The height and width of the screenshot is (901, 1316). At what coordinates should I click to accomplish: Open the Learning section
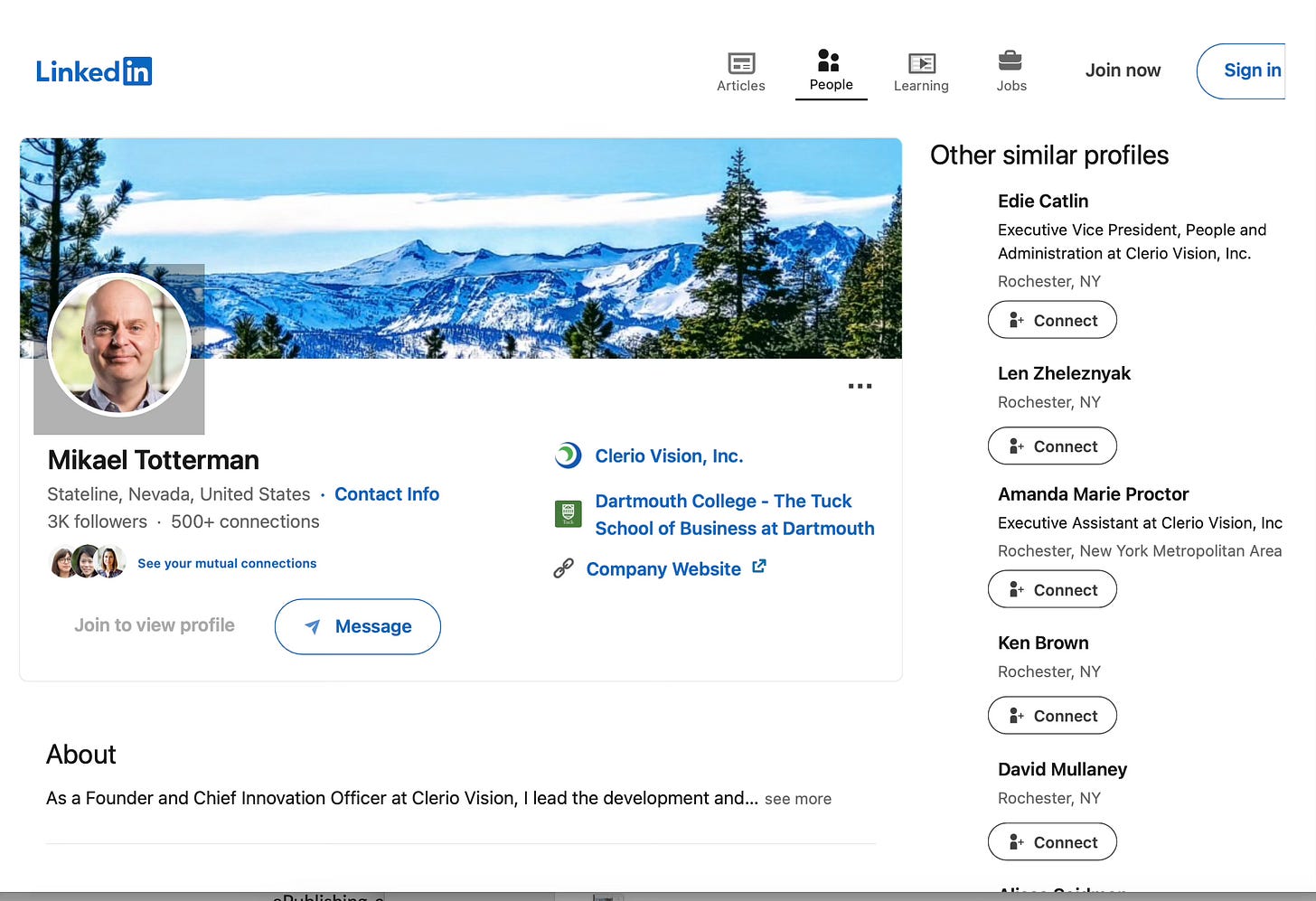pos(921,72)
